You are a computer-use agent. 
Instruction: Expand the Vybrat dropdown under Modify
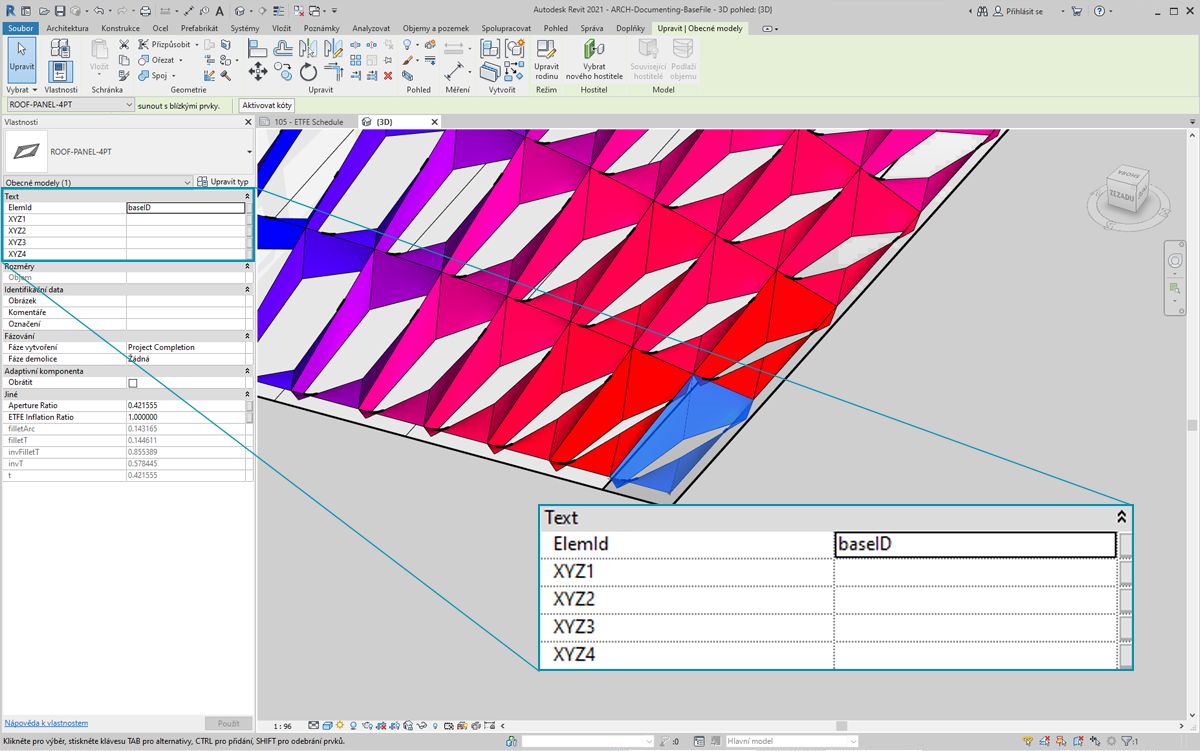[20, 90]
